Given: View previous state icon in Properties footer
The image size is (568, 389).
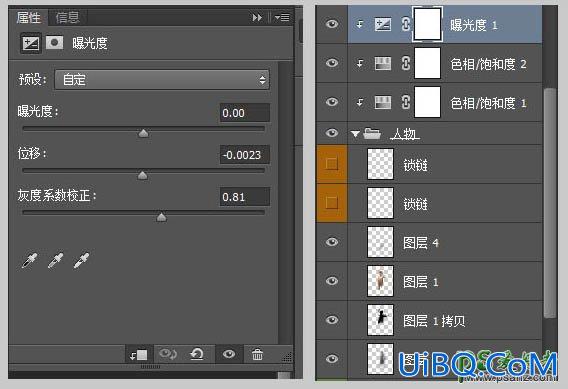Looking at the screenshot, I should click(168, 354).
